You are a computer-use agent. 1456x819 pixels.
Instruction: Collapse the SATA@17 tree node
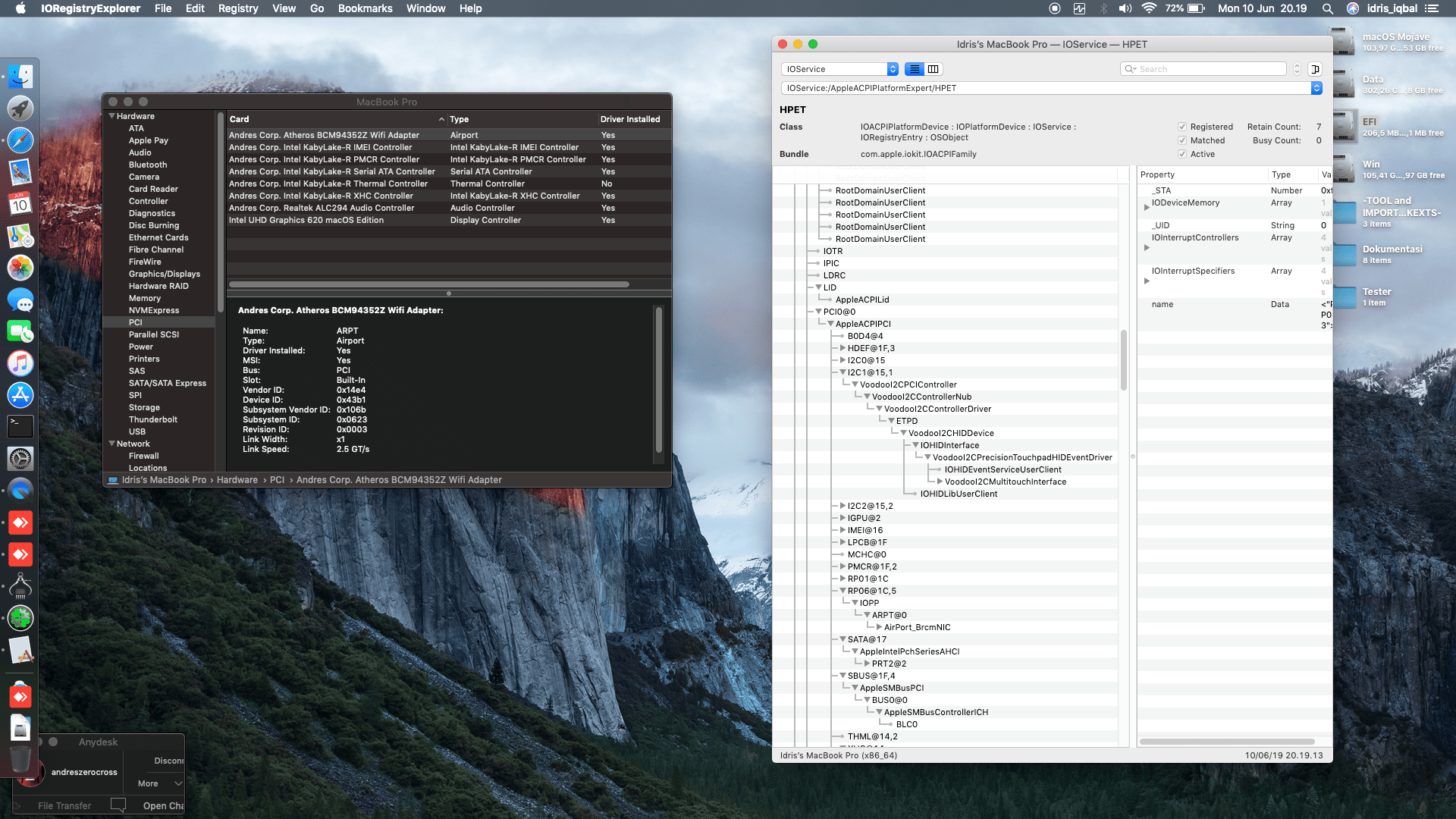[843, 639]
